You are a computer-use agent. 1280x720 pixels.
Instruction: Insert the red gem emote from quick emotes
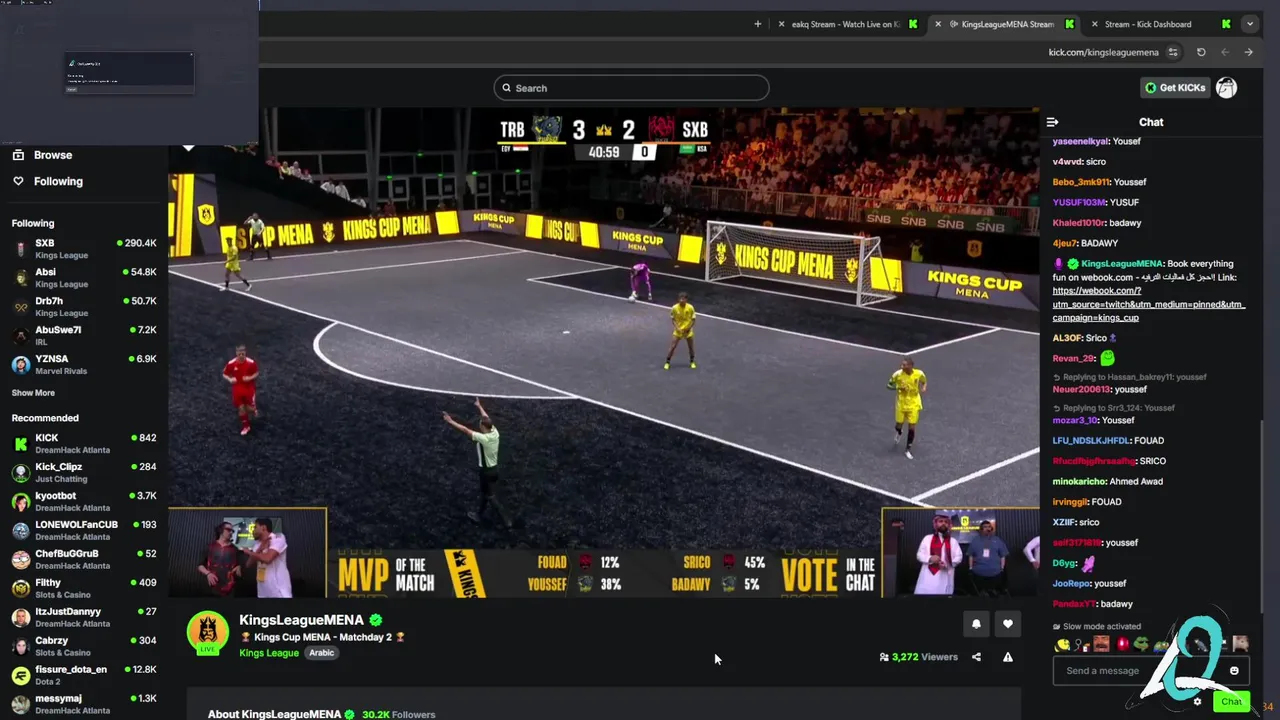click(x=1122, y=644)
